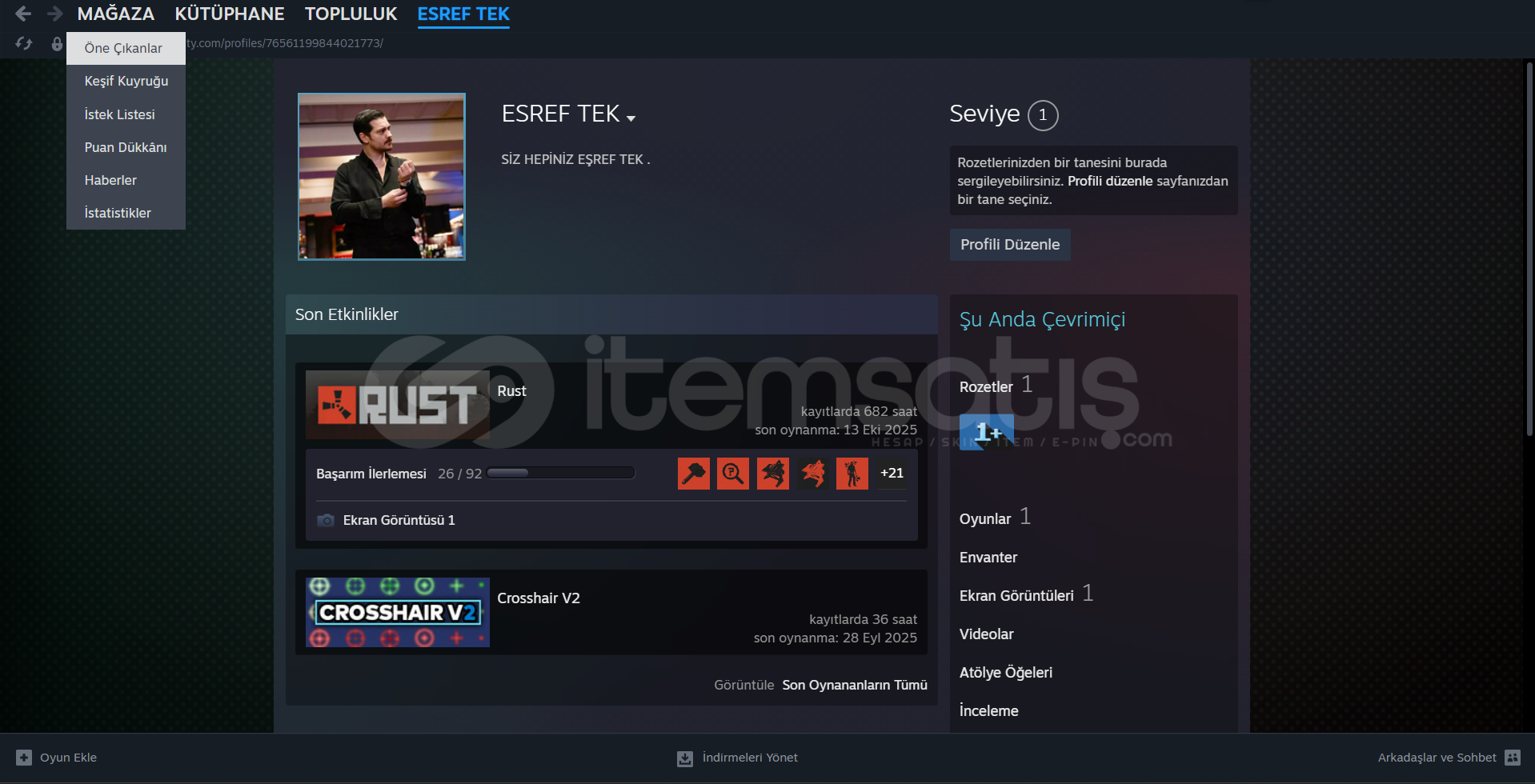
Task: Select Puan Dükkânı in the menu
Action: click(126, 147)
